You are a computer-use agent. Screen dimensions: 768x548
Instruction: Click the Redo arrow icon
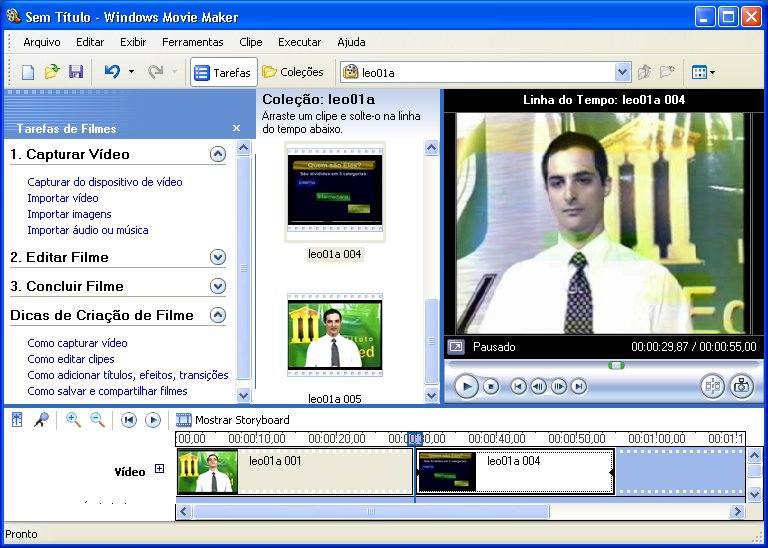[x=156, y=72]
